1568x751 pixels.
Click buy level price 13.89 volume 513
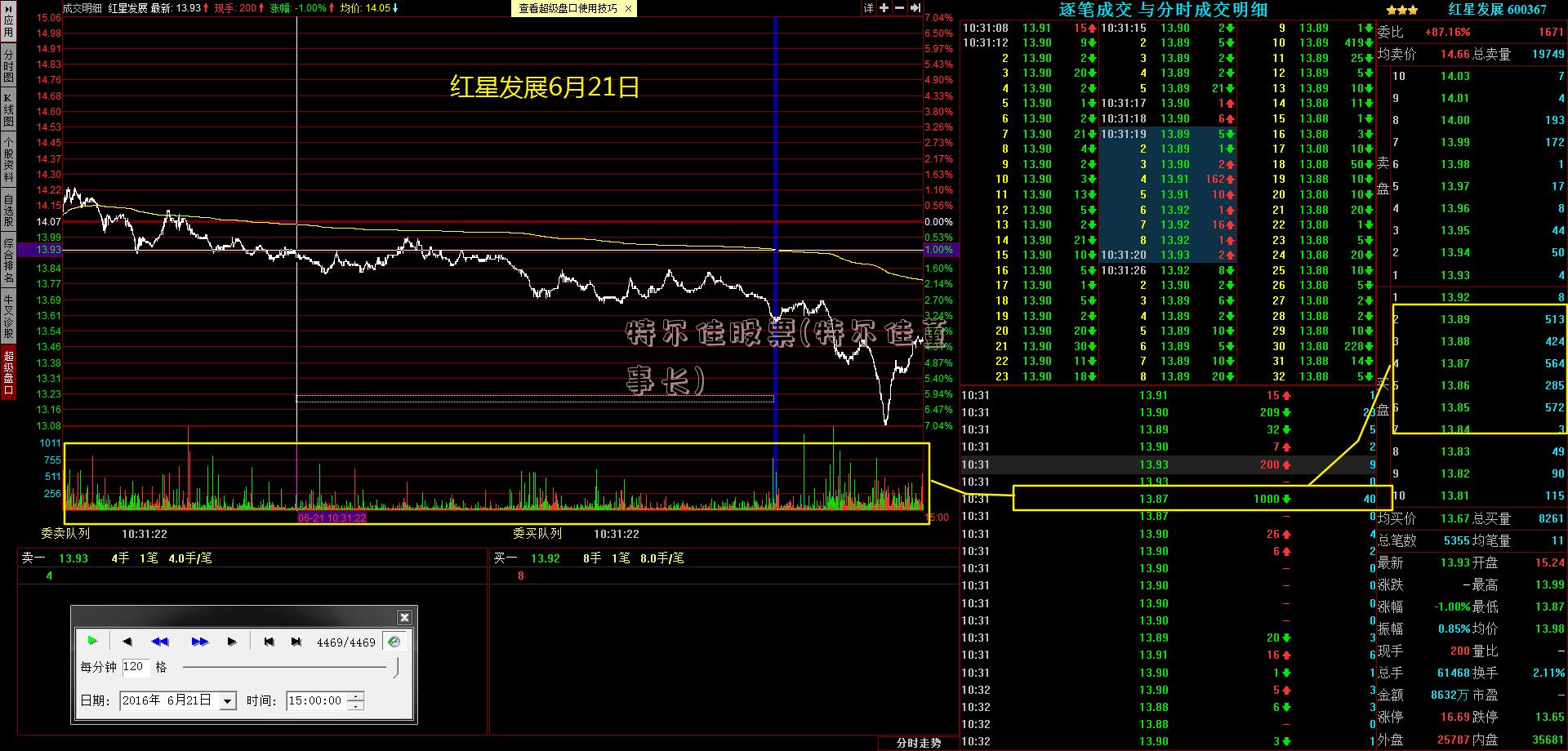(1478, 319)
